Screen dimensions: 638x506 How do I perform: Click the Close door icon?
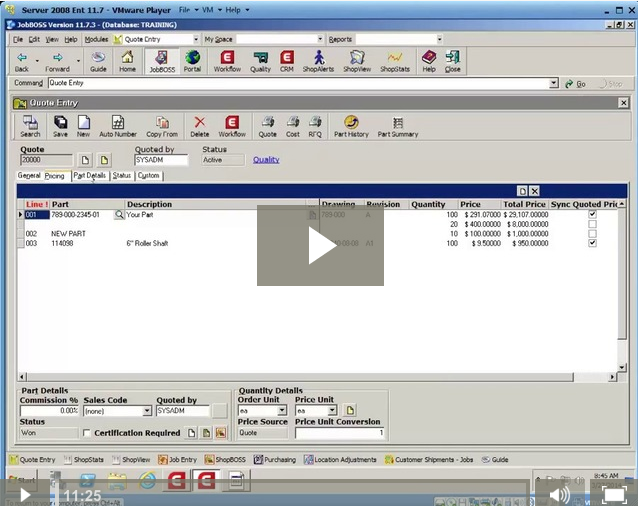(452, 61)
